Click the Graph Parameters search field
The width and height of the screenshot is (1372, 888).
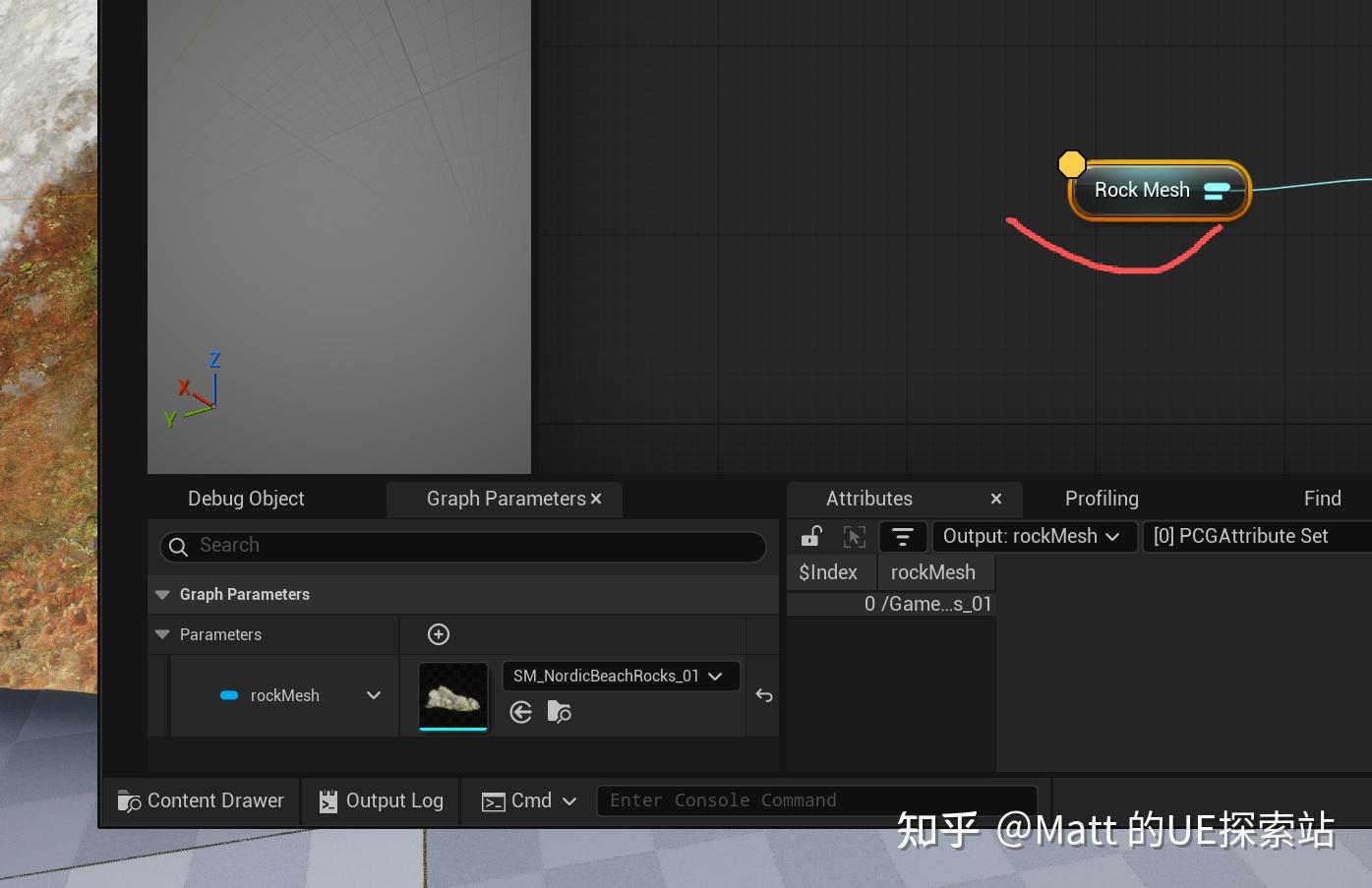click(462, 546)
